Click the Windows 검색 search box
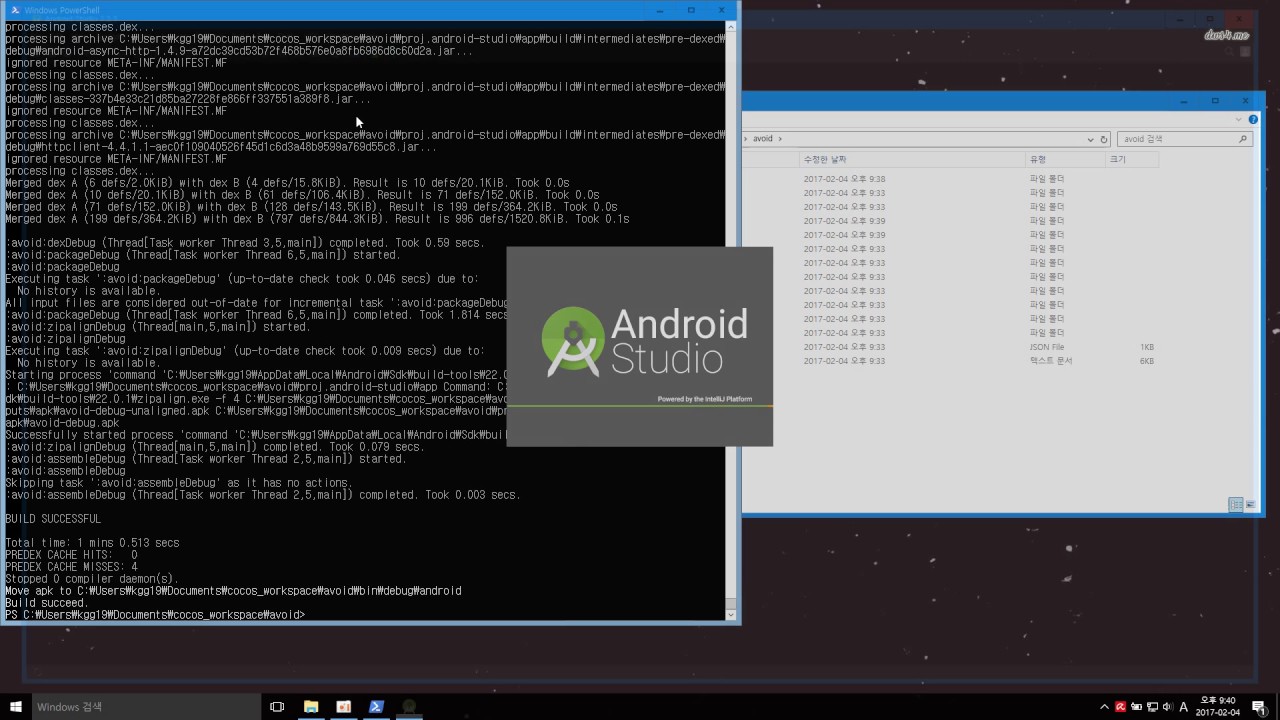Image resolution: width=1280 pixels, height=720 pixels. [x=146, y=707]
